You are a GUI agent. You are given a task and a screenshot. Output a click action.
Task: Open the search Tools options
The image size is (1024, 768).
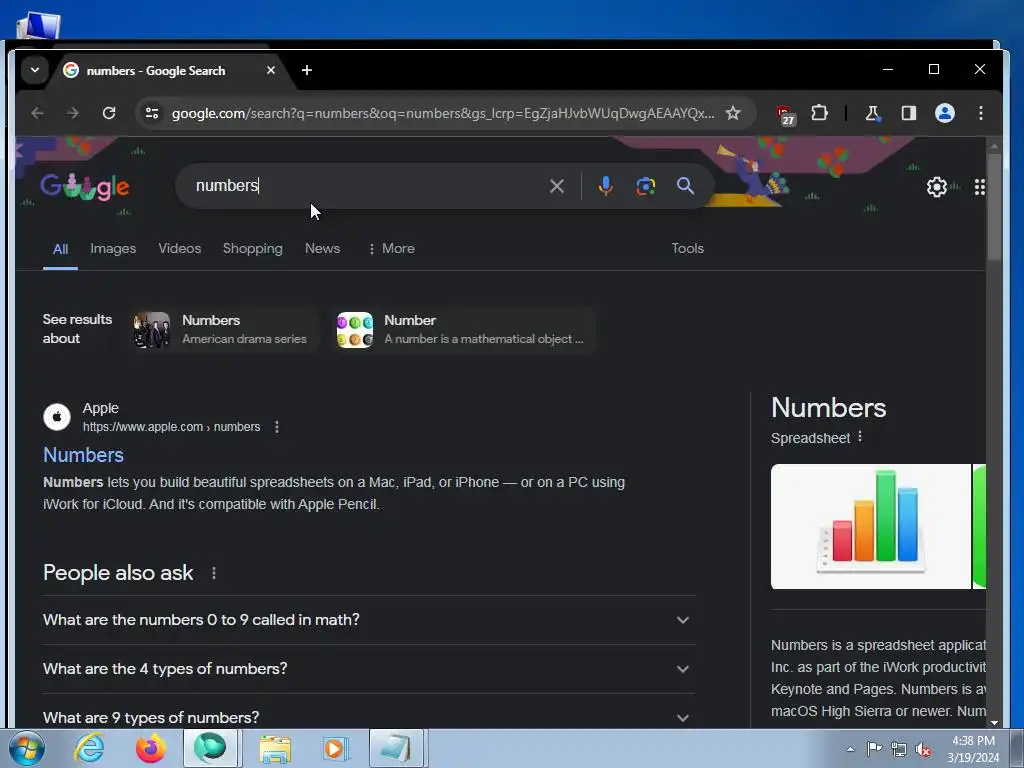688,249
